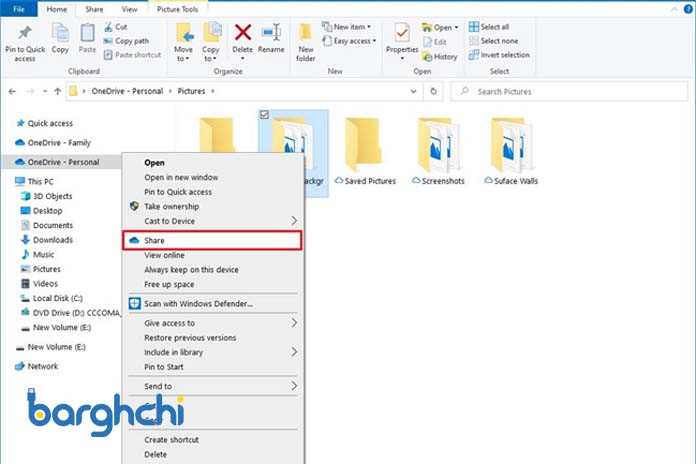Screen dimensions: 696x464
Task: Choose Take ownership in context menu
Action: point(214,206)
